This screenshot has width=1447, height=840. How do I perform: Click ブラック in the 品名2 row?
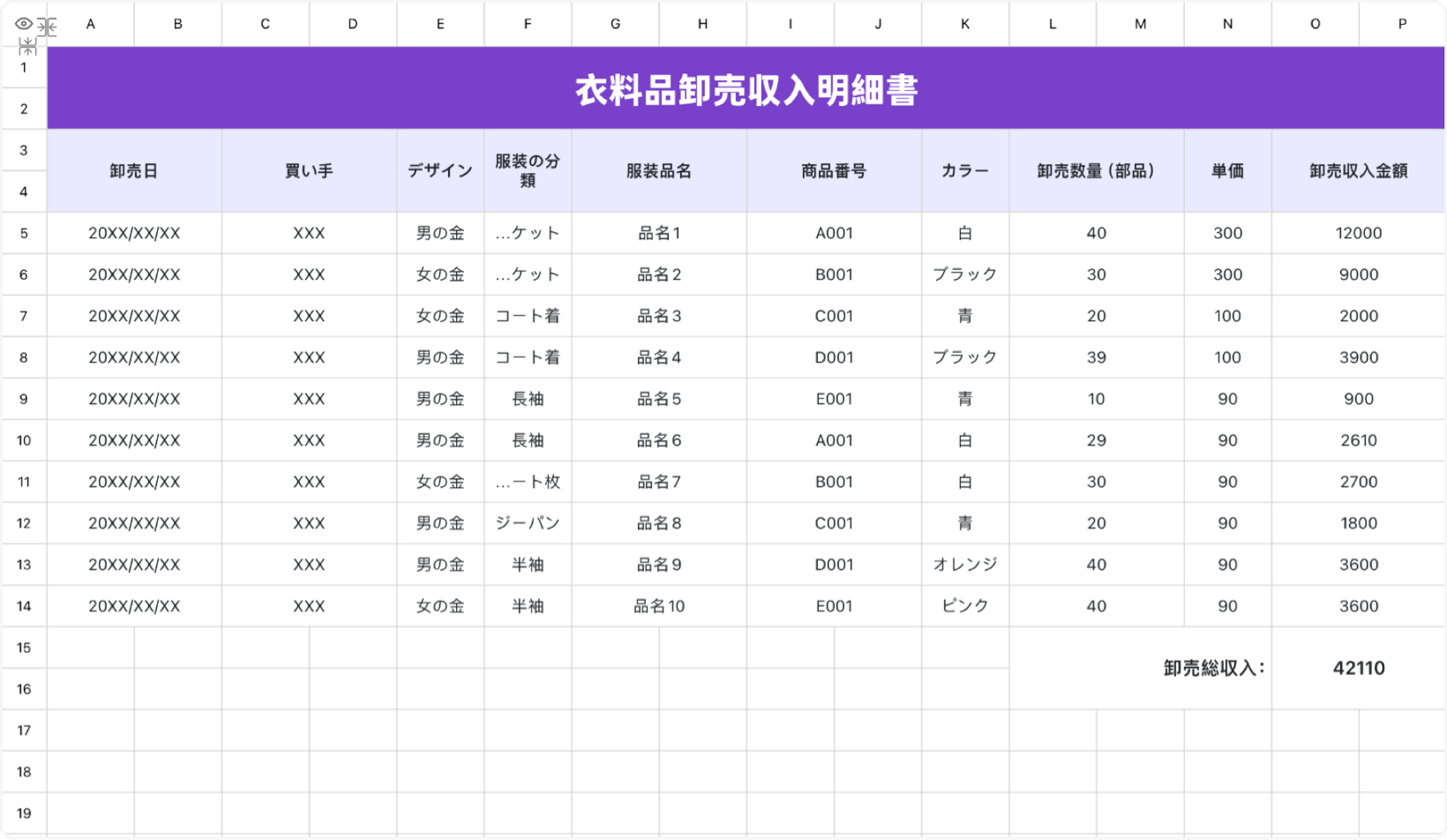(x=965, y=274)
